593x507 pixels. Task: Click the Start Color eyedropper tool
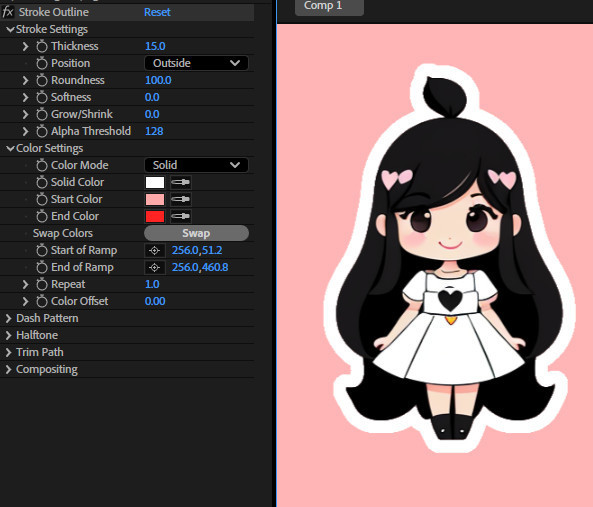tap(180, 199)
